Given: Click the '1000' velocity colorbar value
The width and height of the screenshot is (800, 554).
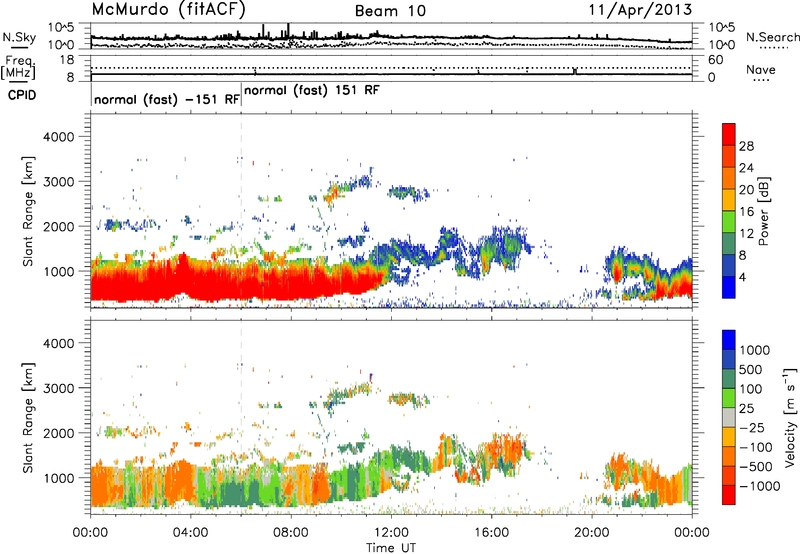Looking at the screenshot, I should 755,350.
